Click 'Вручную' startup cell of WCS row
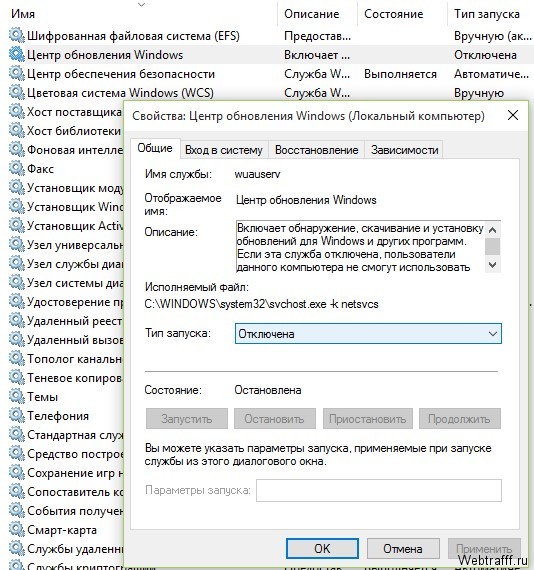 479,93
